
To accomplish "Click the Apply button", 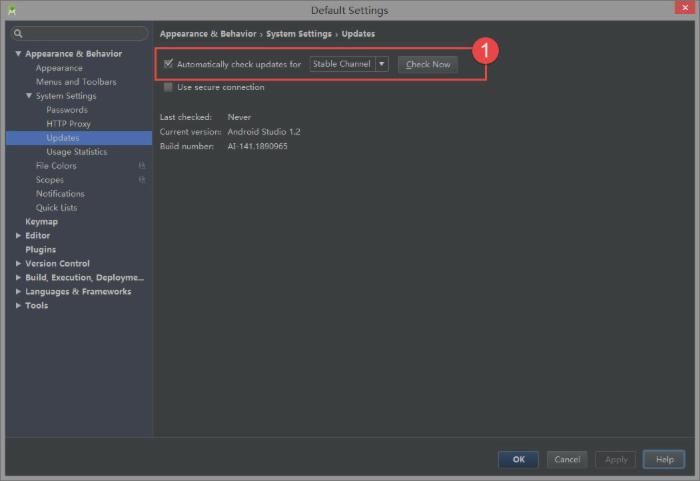I will (x=616, y=459).
